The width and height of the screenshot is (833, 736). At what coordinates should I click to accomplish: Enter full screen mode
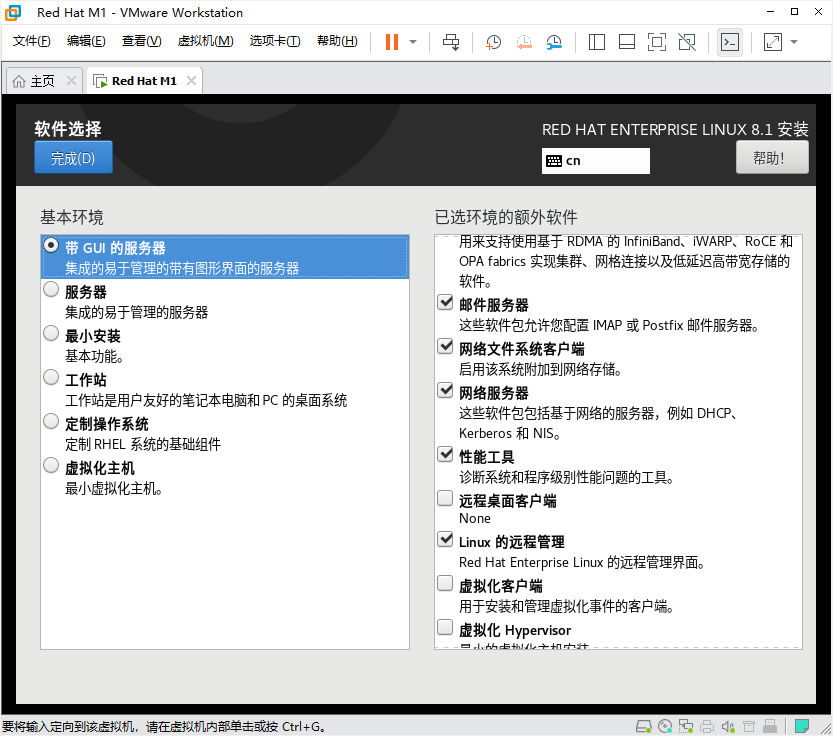click(x=657, y=42)
